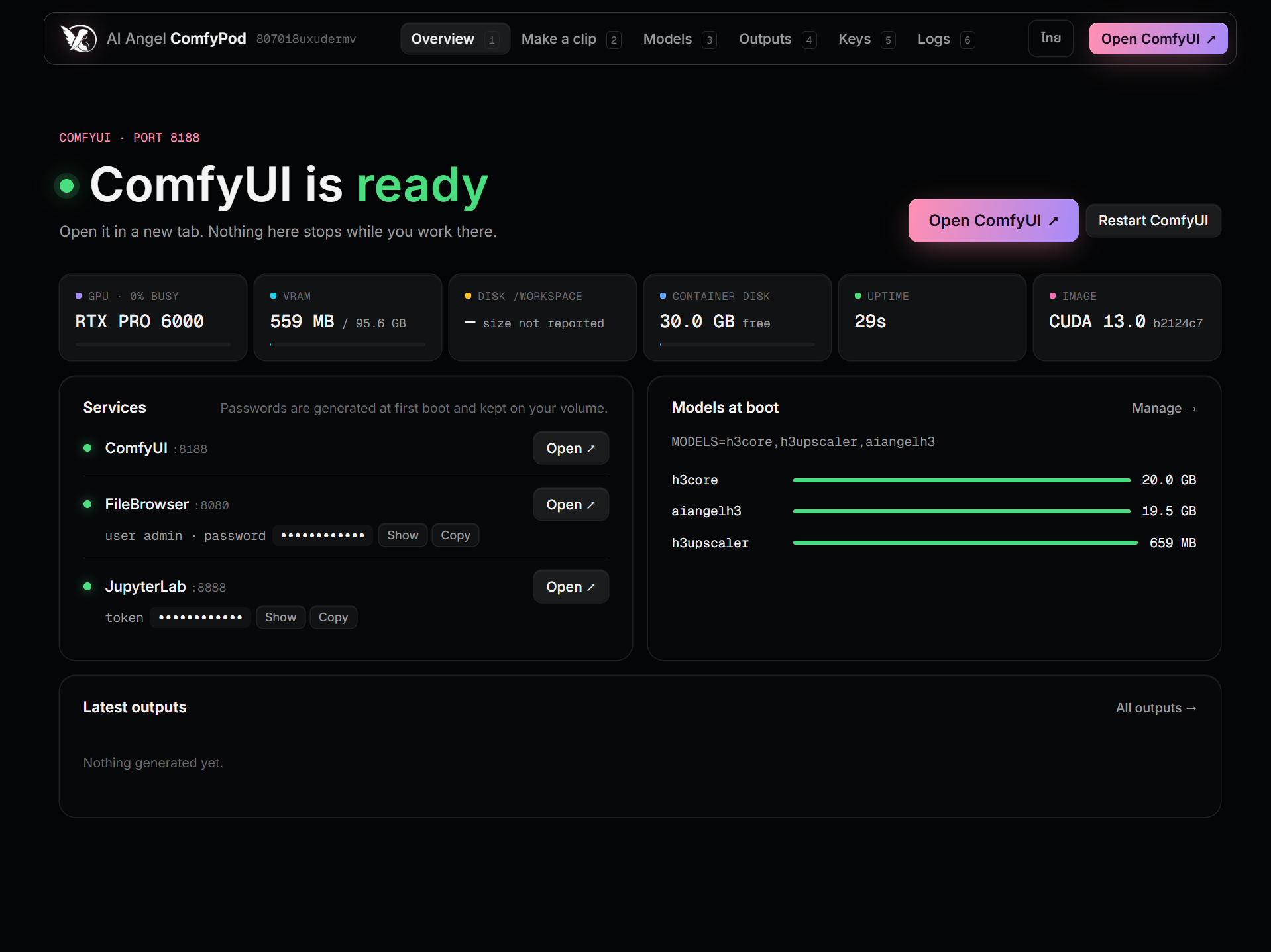Viewport: 1271px width, 952px height.
Task: Open the FileBrowser service
Action: tap(571, 505)
